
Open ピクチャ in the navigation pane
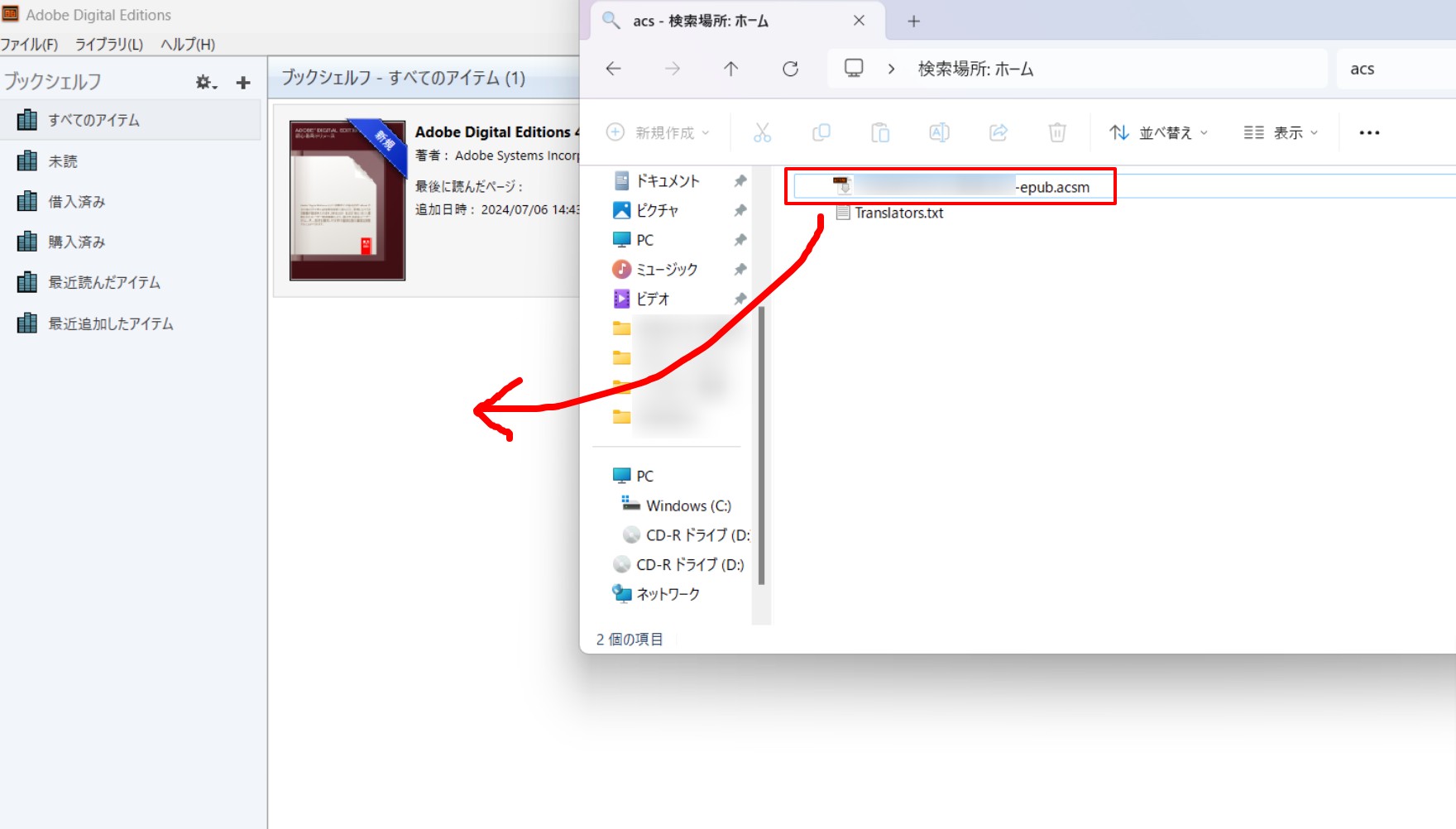point(657,210)
